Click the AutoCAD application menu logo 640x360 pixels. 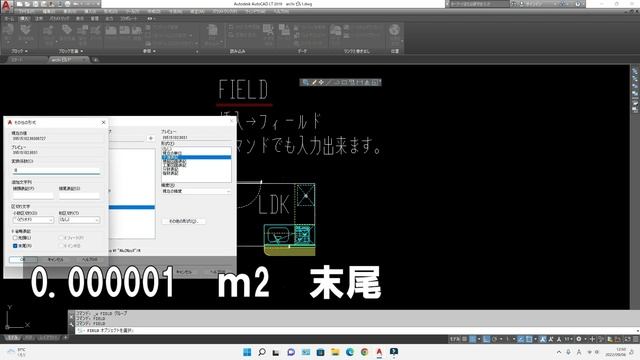(x=6, y=5)
